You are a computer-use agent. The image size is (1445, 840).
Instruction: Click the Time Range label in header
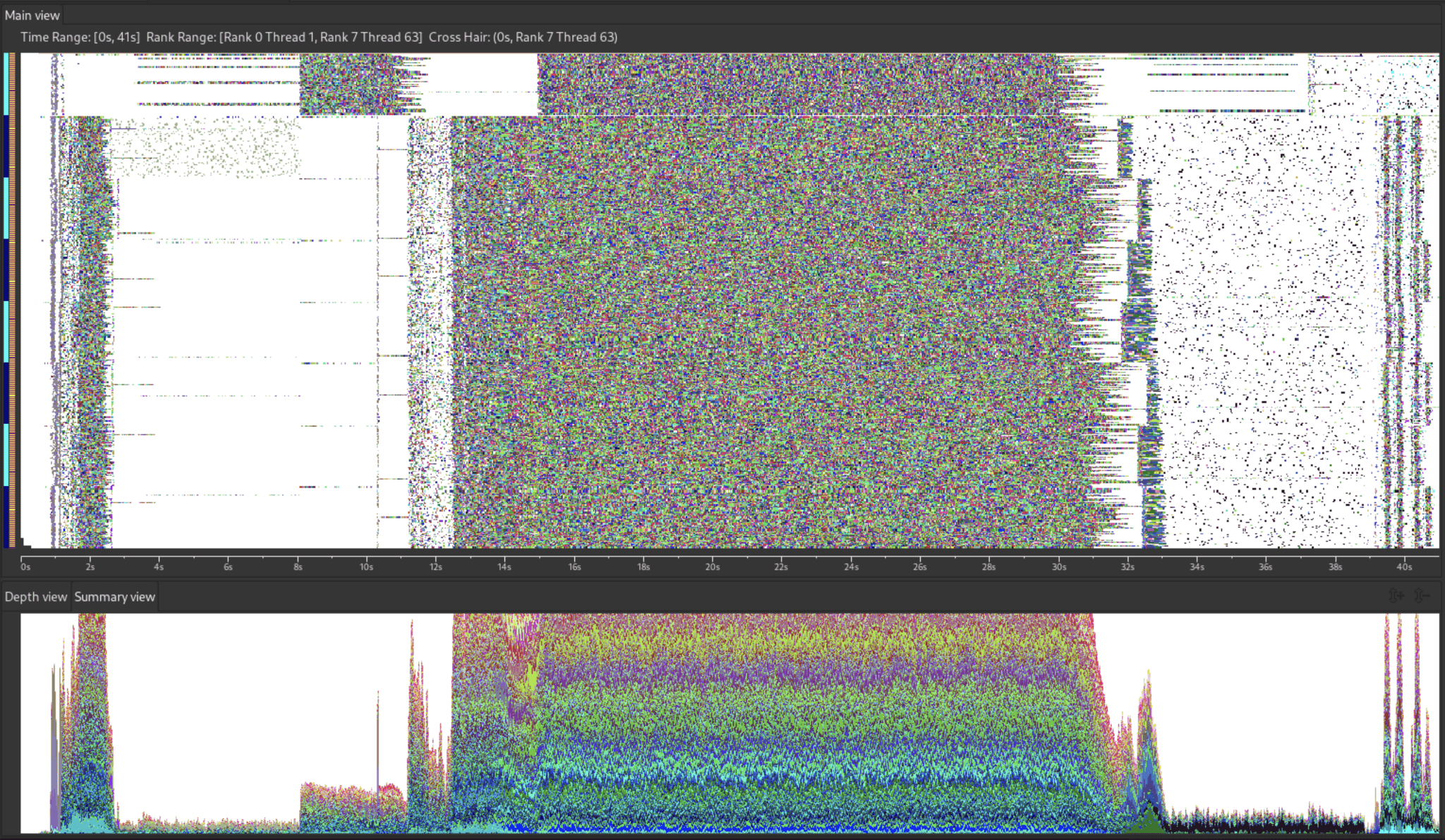click(80, 37)
